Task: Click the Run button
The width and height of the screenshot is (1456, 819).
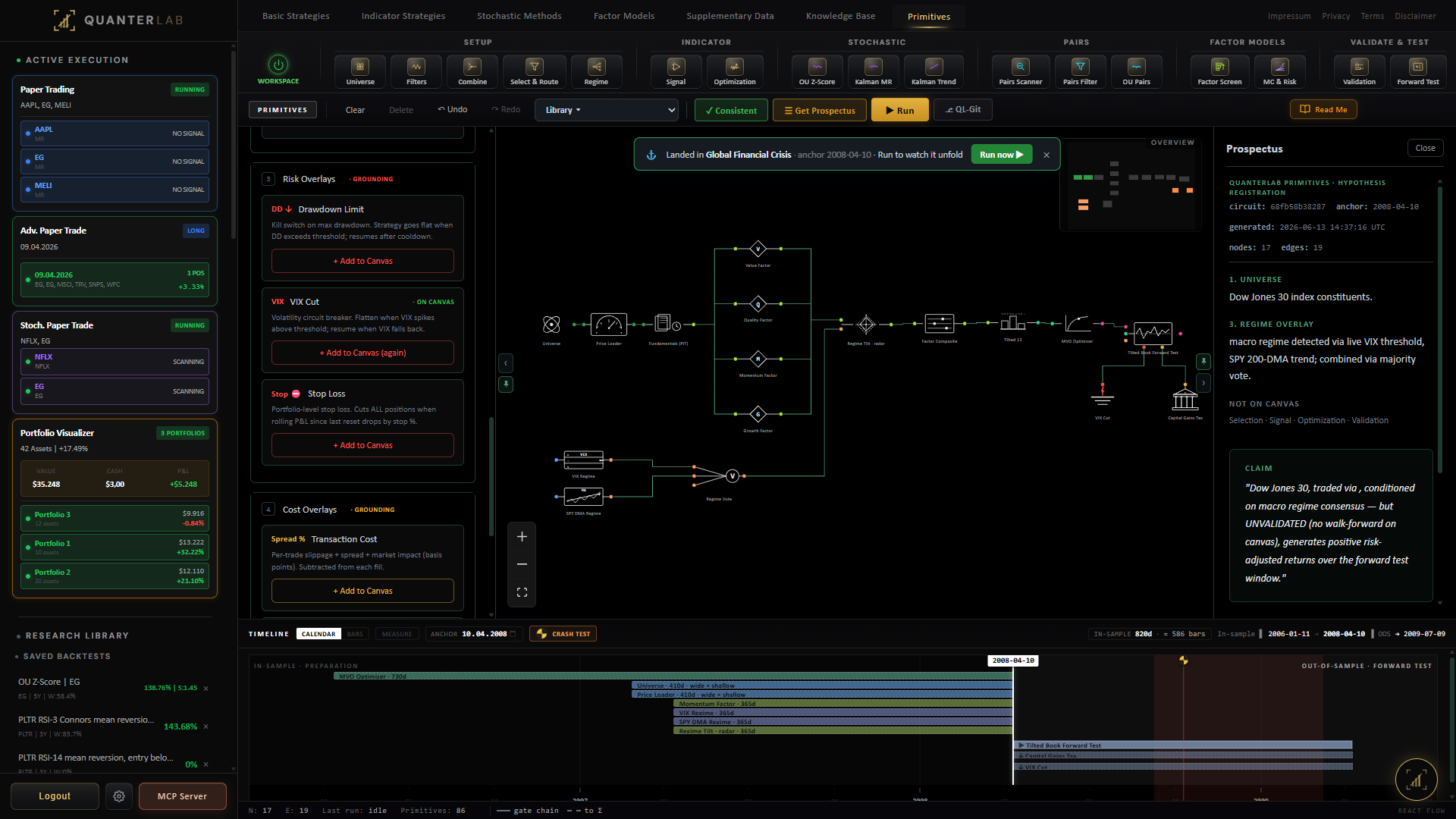Action: coord(899,110)
